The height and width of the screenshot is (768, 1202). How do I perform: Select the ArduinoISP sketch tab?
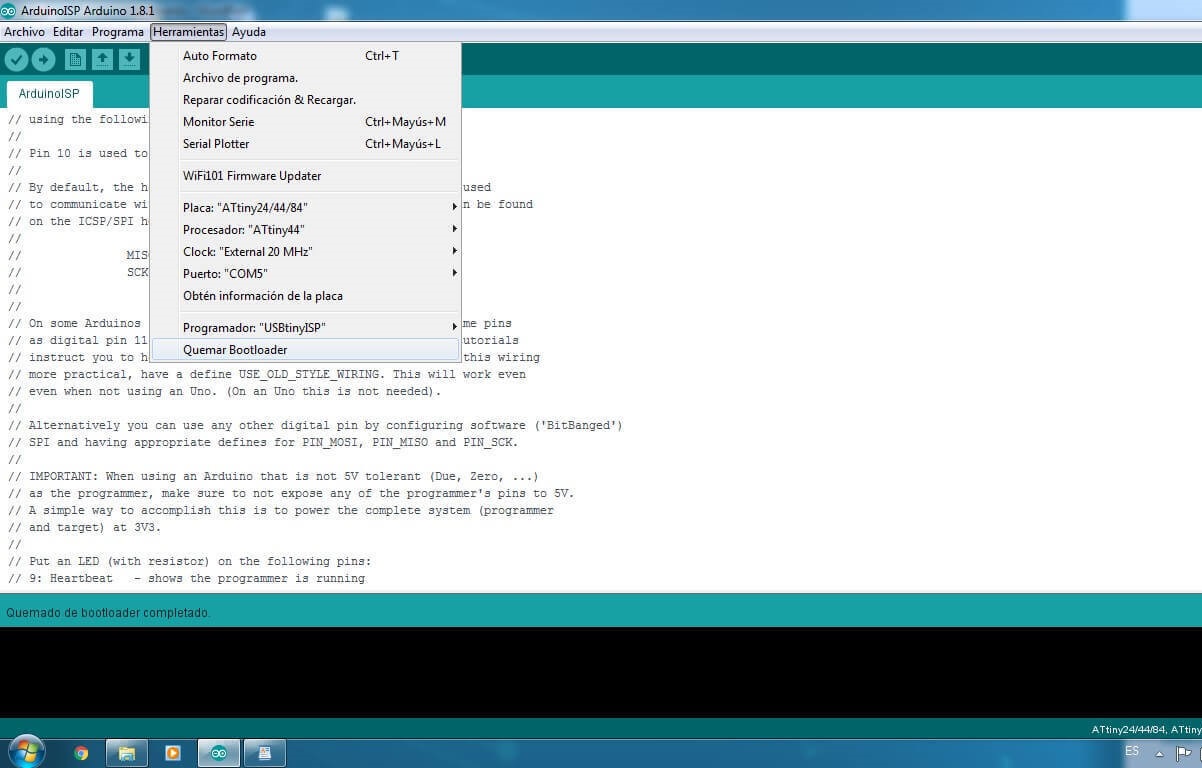[49, 94]
